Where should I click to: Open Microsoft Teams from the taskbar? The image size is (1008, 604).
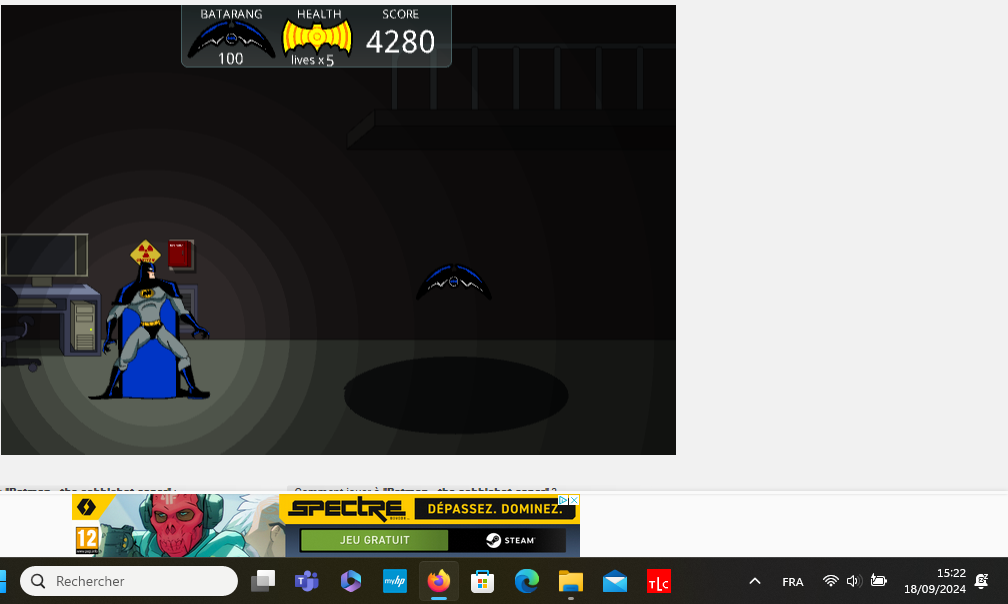306,581
